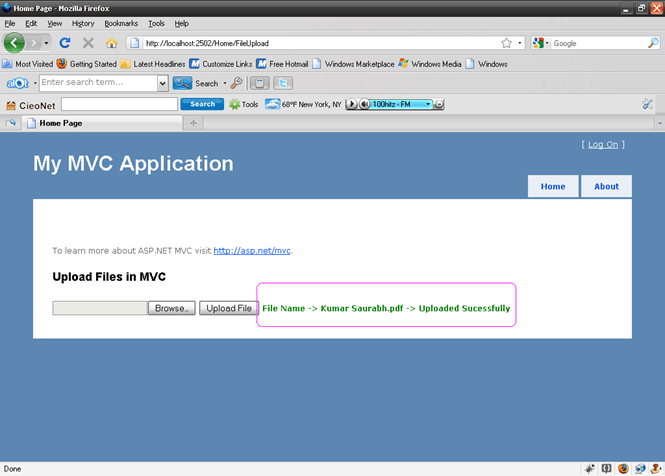Open the Google search engine selector
The height and width of the screenshot is (476, 665).
click(x=541, y=43)
